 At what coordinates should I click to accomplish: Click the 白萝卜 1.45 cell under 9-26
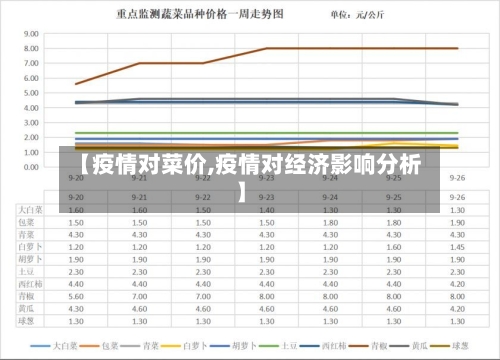(457, 247)
